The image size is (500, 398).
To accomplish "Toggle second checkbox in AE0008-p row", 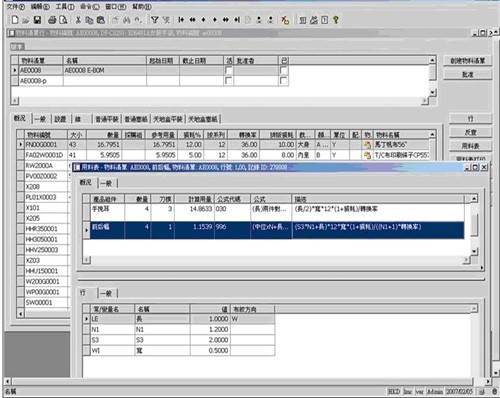I will [x=284, y=81].
